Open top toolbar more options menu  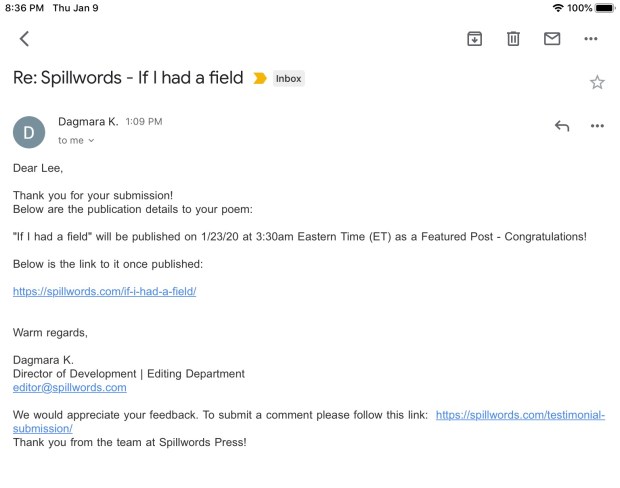click(x=591, y=39)
